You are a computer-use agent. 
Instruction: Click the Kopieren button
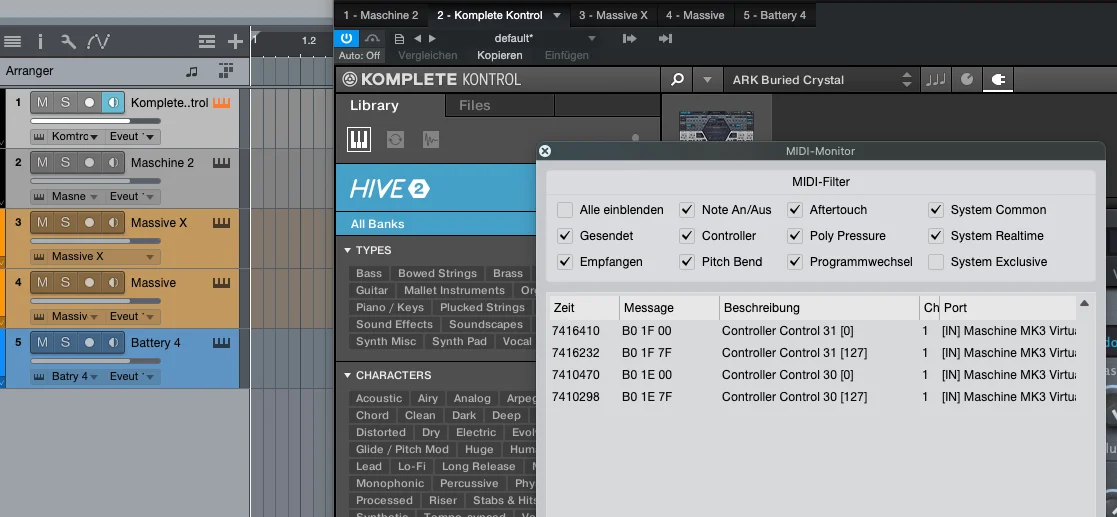click(499, 55)
